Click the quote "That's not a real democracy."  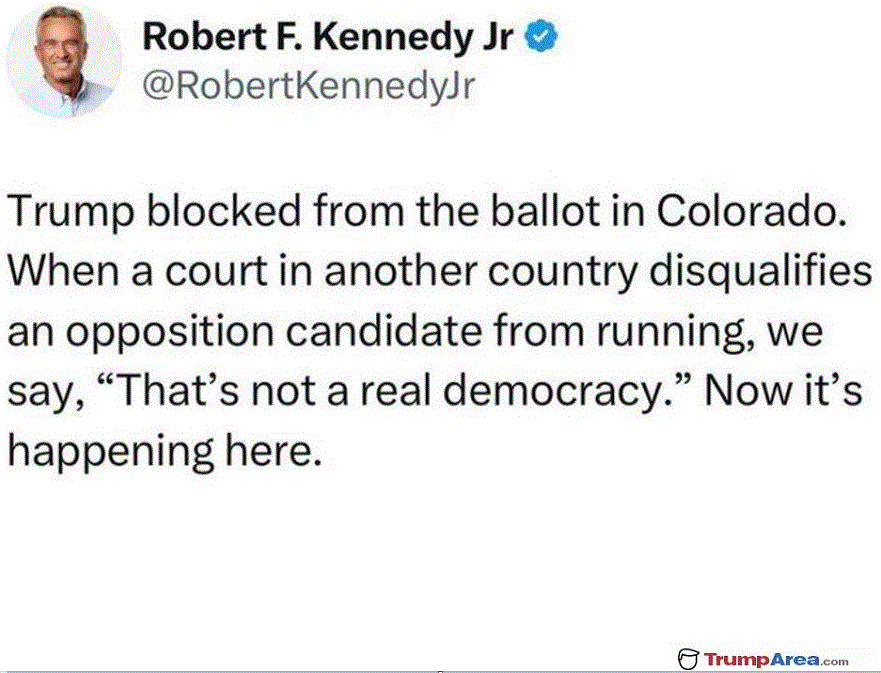click(x=394, y=390)
